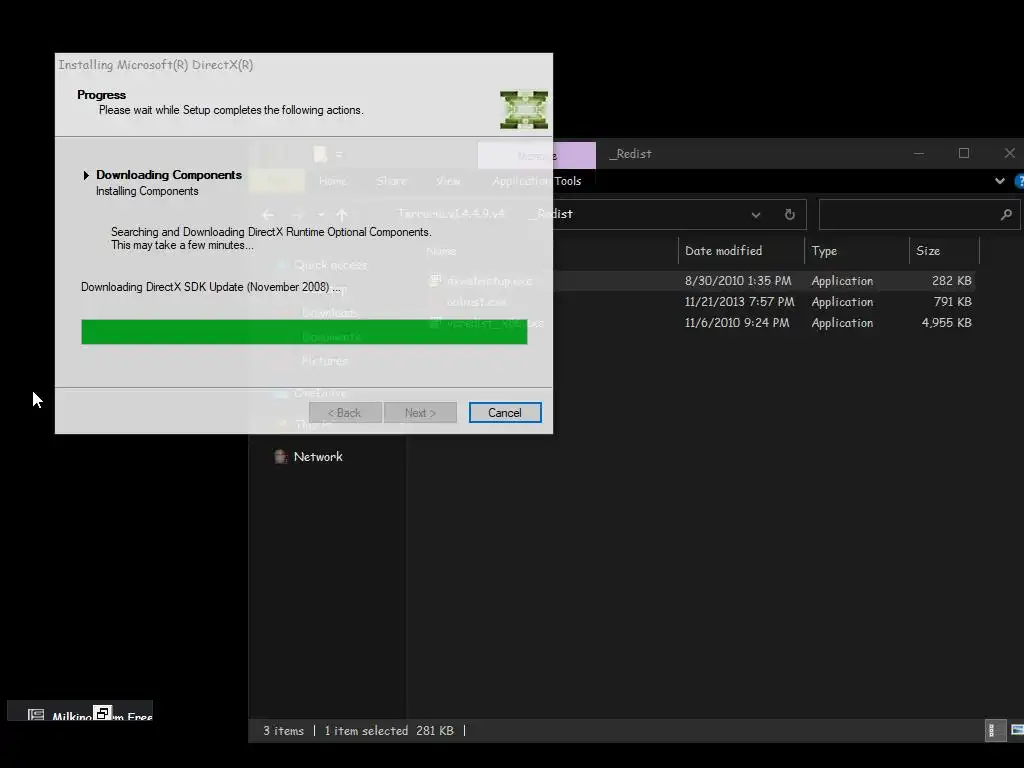
Task: Click the magnifier search icon
Action: 1006,214
